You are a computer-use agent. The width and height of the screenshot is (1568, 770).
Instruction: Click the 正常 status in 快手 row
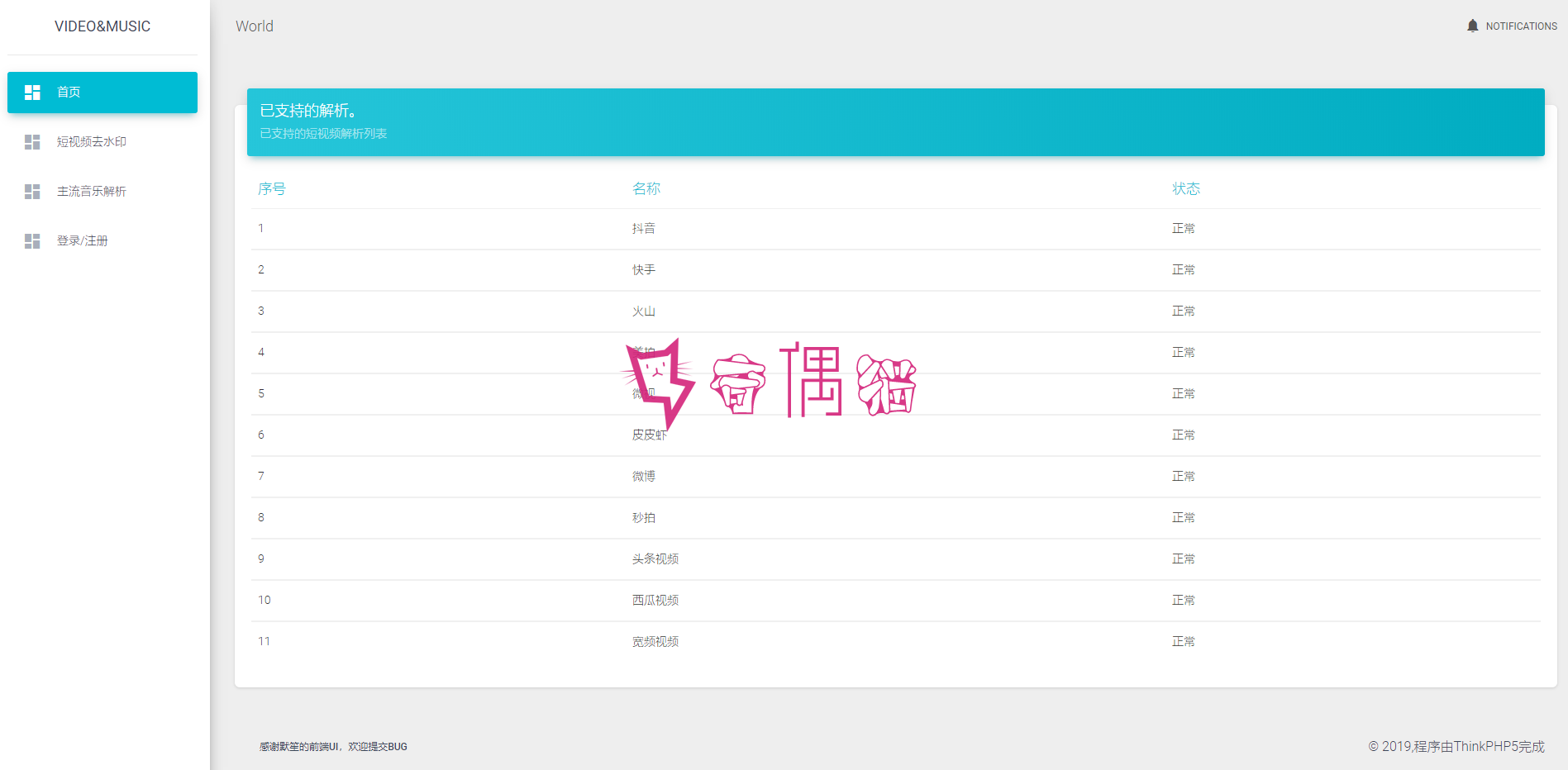(x=1184, y=270)
